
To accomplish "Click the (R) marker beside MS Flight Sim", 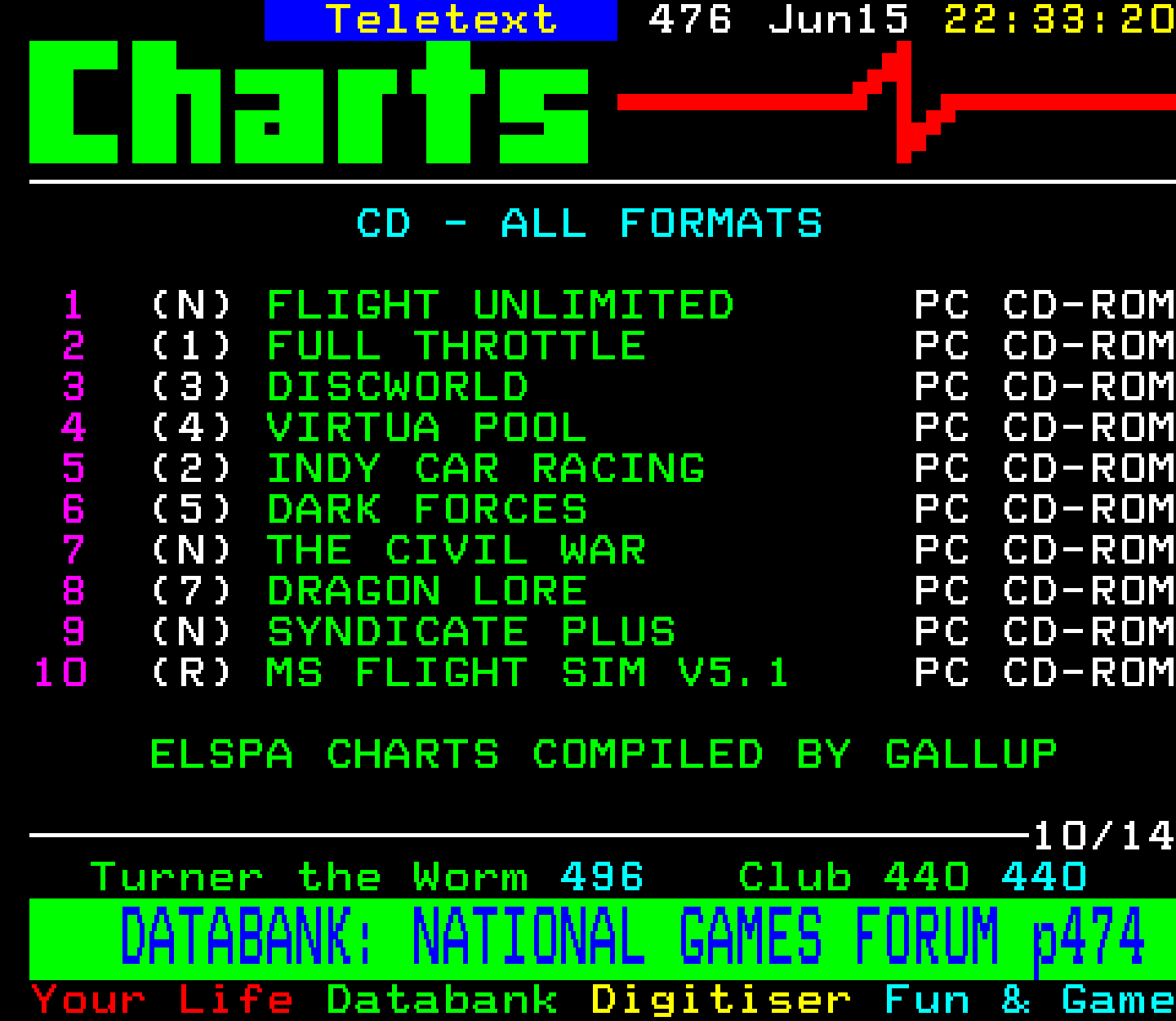I will pos(191,673).
